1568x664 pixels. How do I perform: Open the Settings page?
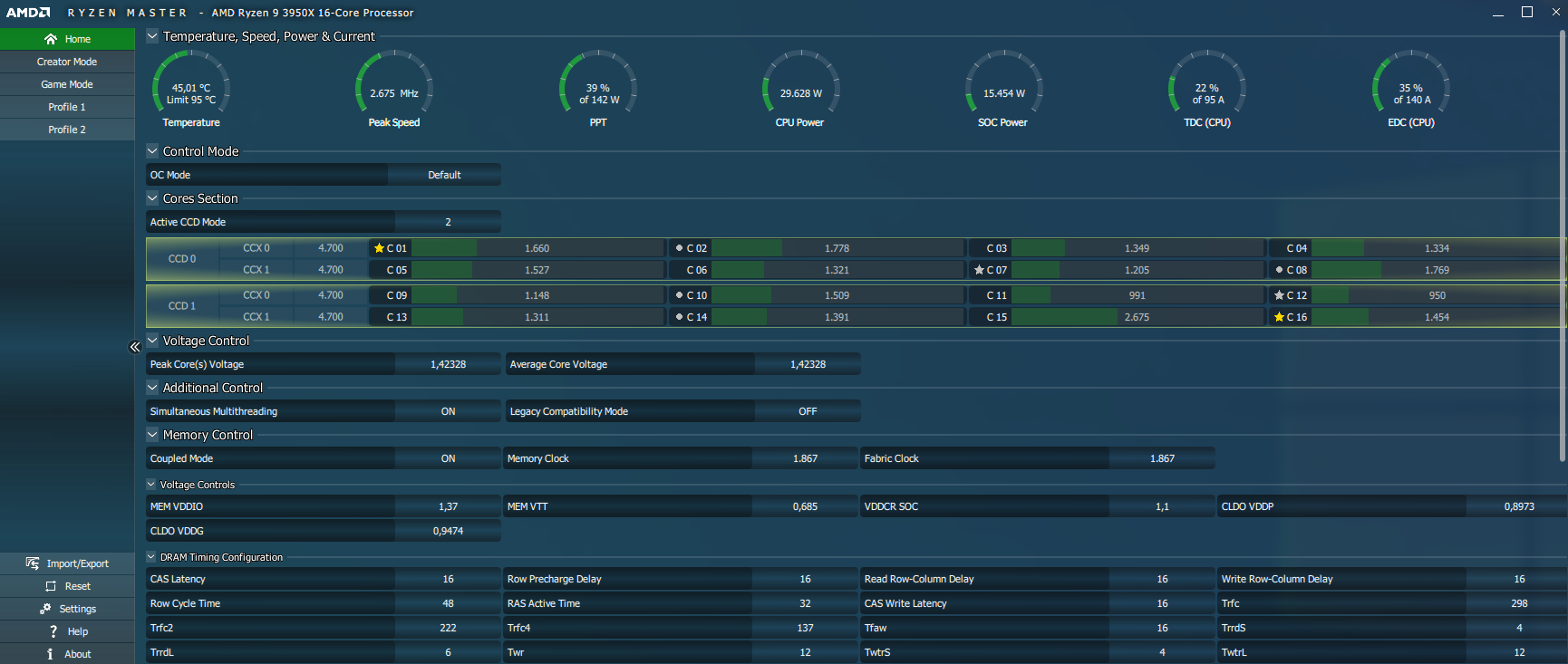67,609
